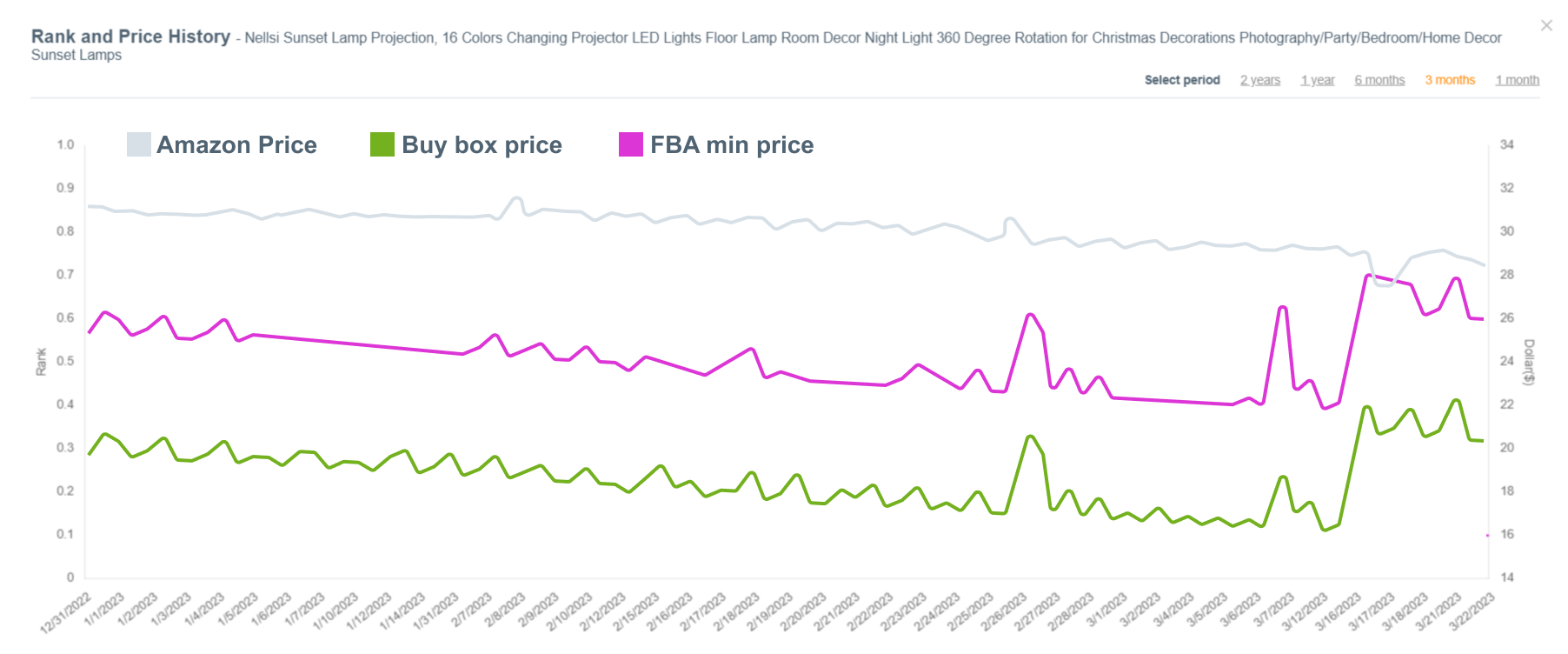Switch to the 6 months view
The image size is (1568, 654).
1379,79
